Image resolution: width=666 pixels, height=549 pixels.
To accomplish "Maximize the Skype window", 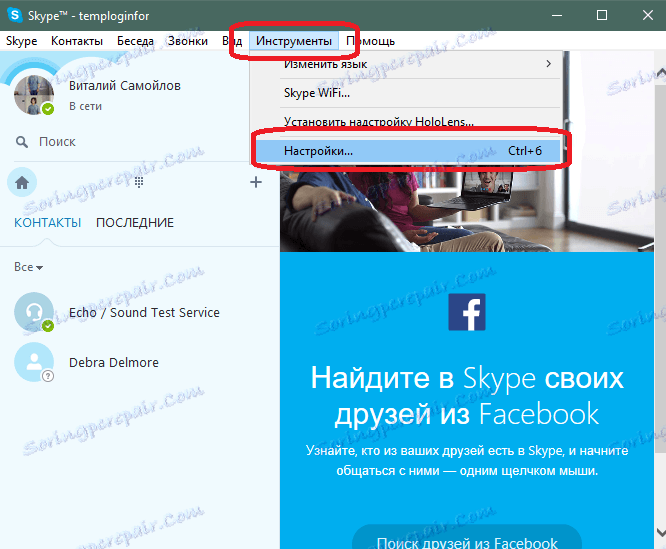I will point(601,15).
